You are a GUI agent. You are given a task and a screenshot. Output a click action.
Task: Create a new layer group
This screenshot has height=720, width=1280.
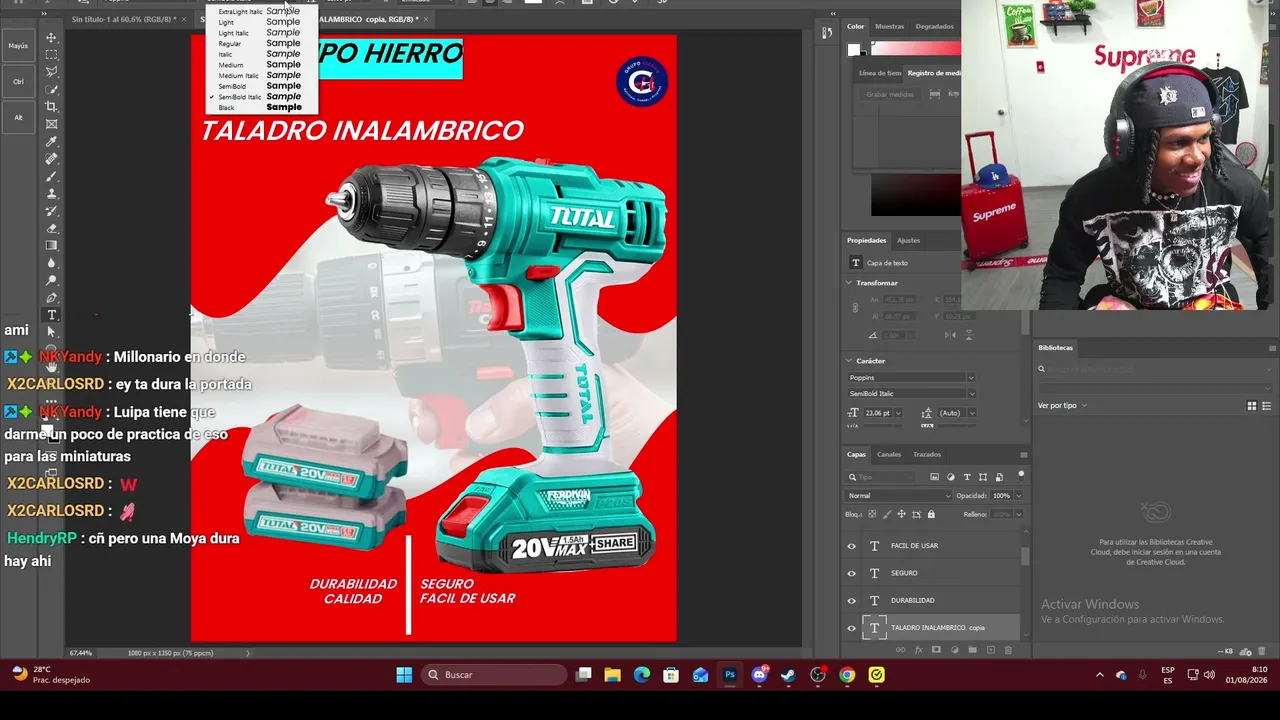click(972, 650)
